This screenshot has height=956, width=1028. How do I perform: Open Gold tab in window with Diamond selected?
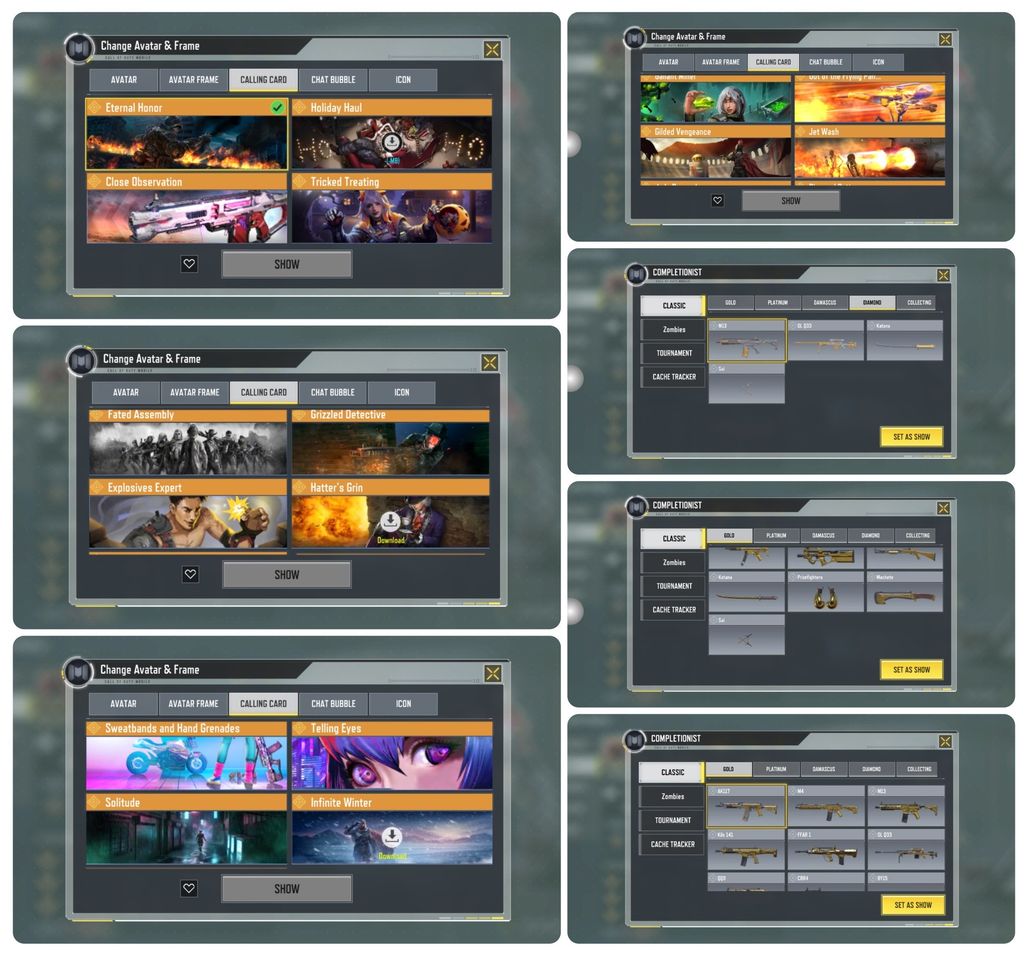point(730,302)
